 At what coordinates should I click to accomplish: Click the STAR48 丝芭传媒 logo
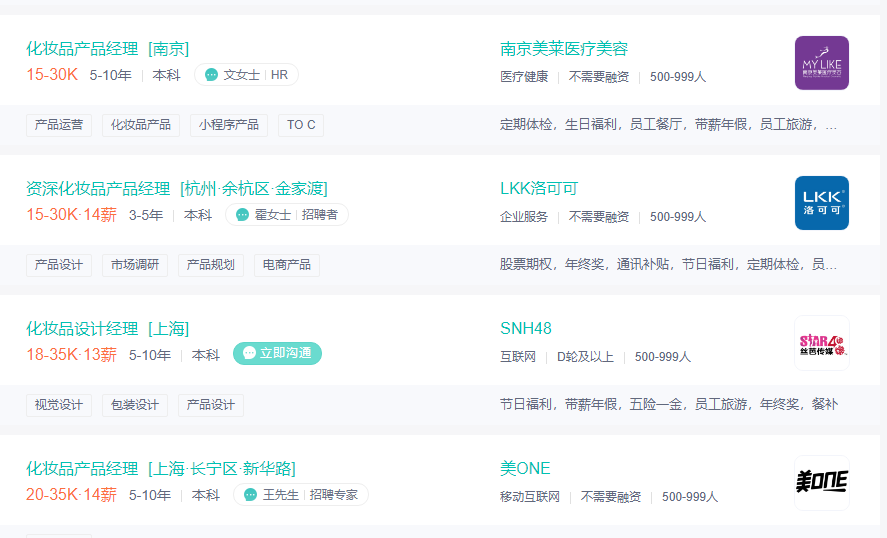821,343
